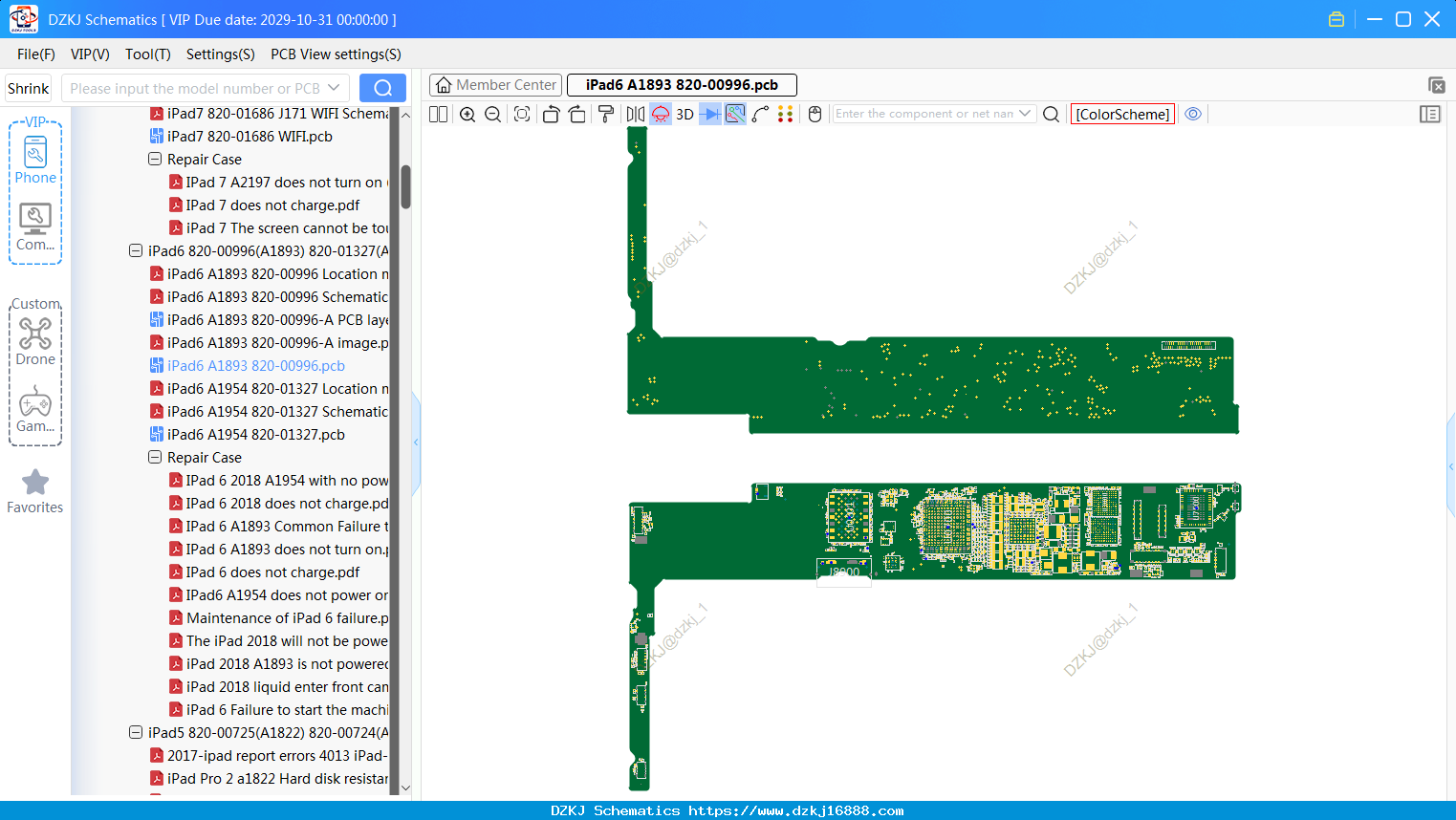Click the Shrink button
Viewport: 1456px width, 820px height.
[28, 88]
